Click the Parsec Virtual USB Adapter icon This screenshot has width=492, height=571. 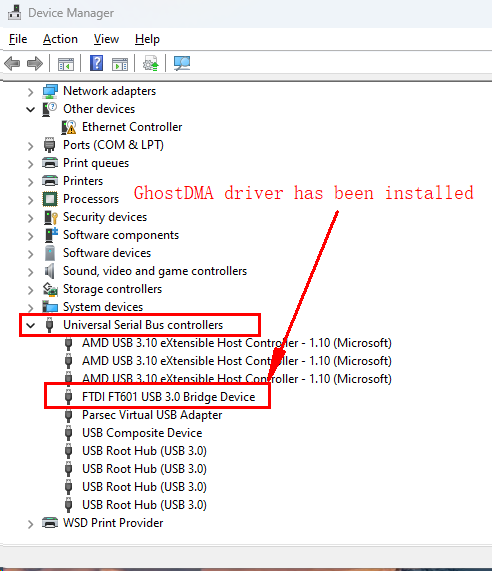point(68,415)
